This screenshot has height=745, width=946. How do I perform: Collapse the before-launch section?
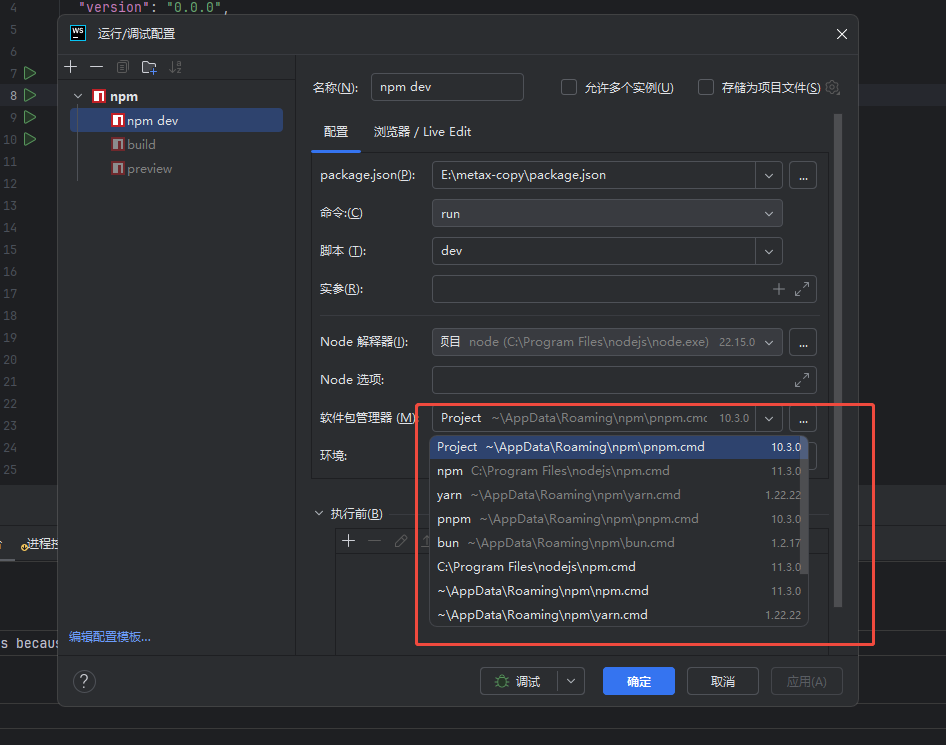319,513
